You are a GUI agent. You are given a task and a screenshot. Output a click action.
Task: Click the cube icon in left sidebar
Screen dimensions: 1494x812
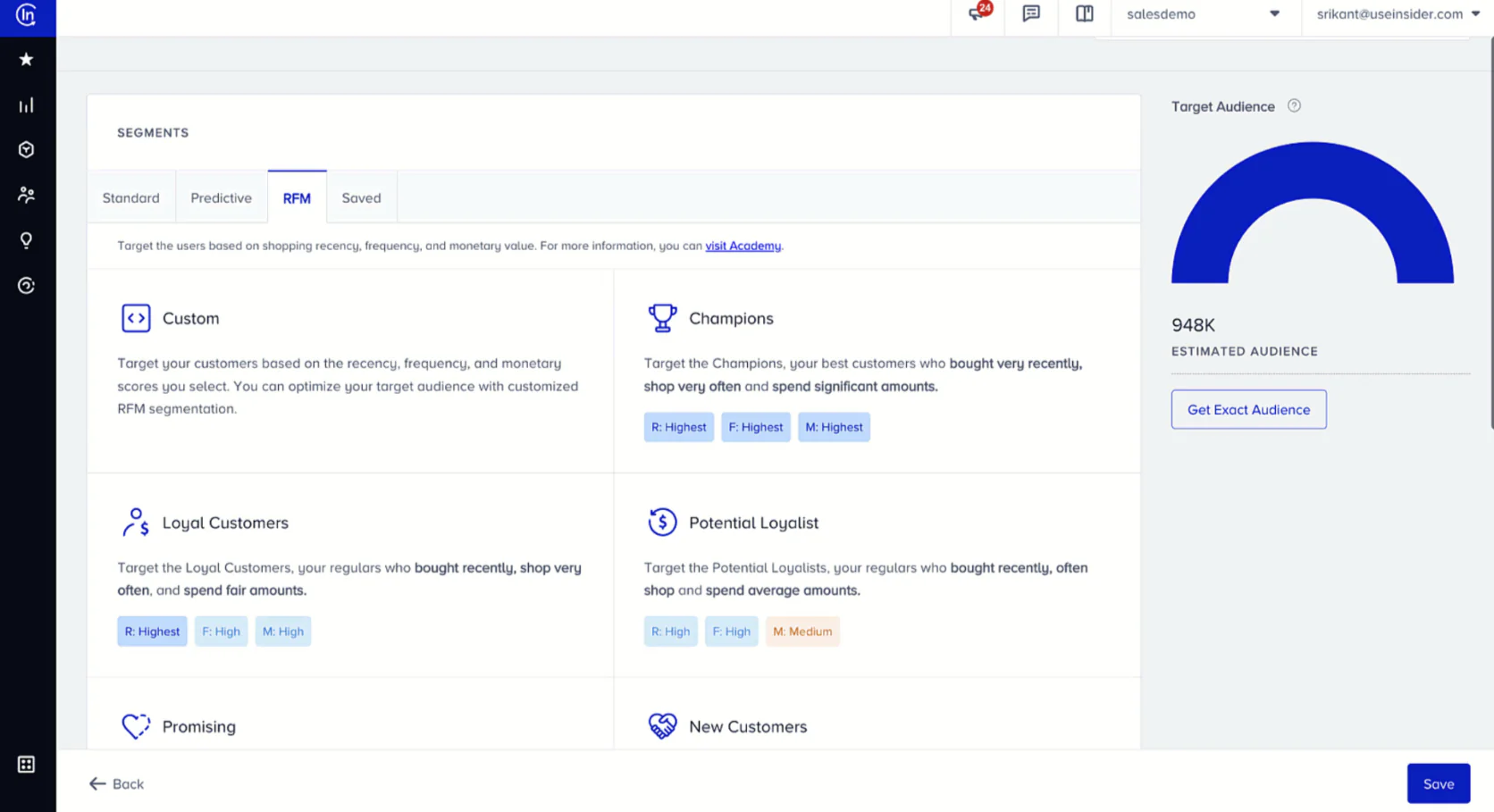tap(26, 150)
